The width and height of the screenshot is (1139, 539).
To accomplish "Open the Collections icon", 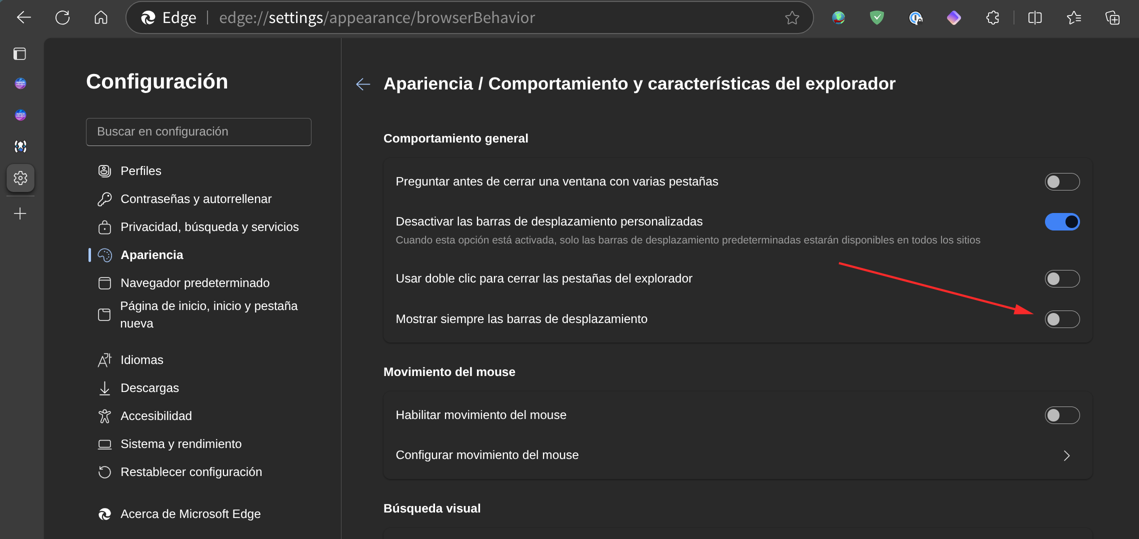I will point(1112,17).
